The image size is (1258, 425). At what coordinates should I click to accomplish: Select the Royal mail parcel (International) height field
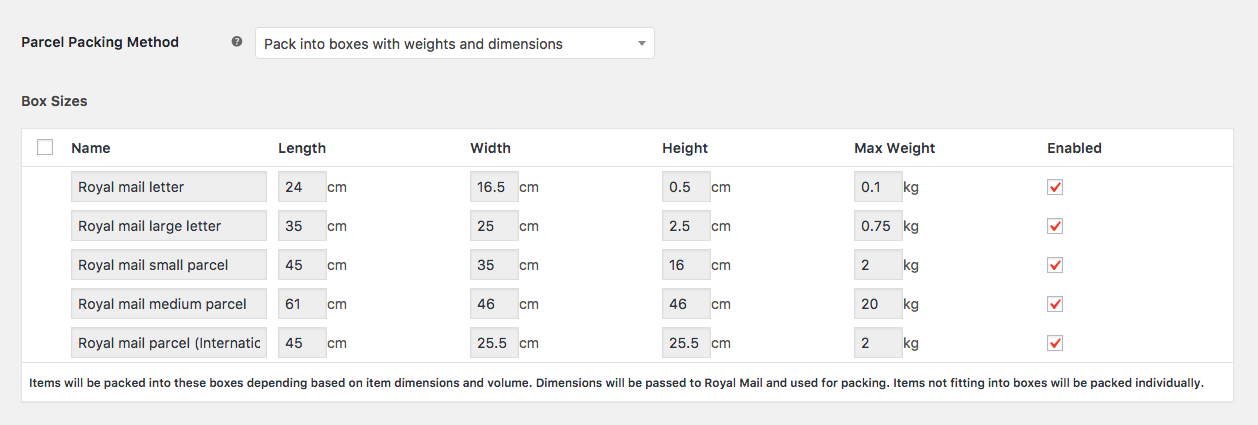pyautogui.click(x=686, y=343)
